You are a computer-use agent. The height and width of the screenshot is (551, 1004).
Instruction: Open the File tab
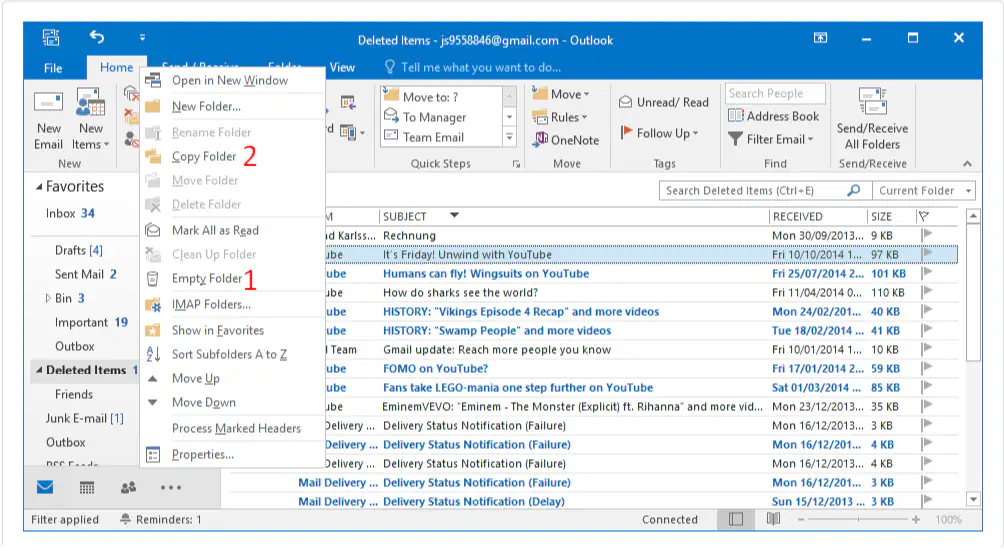(x=53, y=68)
